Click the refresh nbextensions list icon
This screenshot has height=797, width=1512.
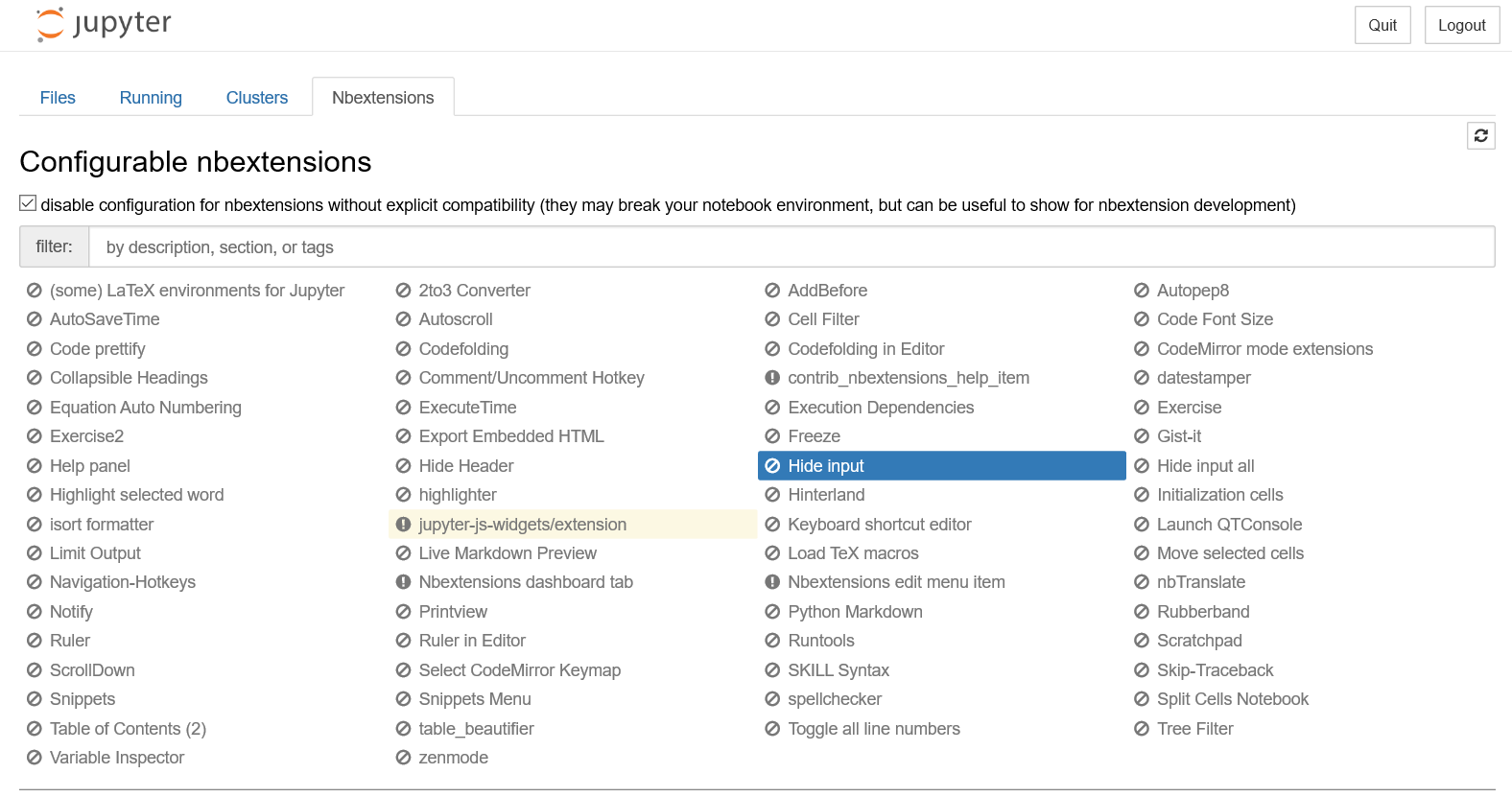(x=1480, y=135)
